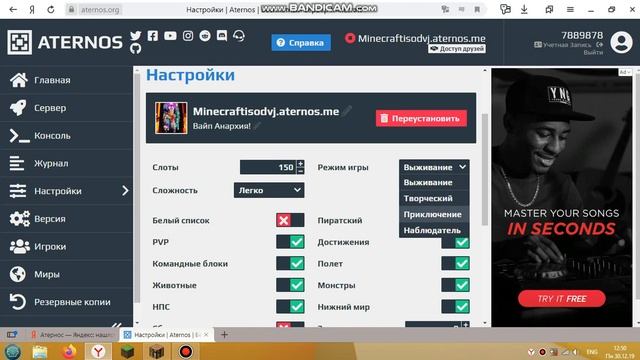This screenshot has height=360, width=640.
Task: Click the Bandicam record taskbar icon
Action: 186,351
